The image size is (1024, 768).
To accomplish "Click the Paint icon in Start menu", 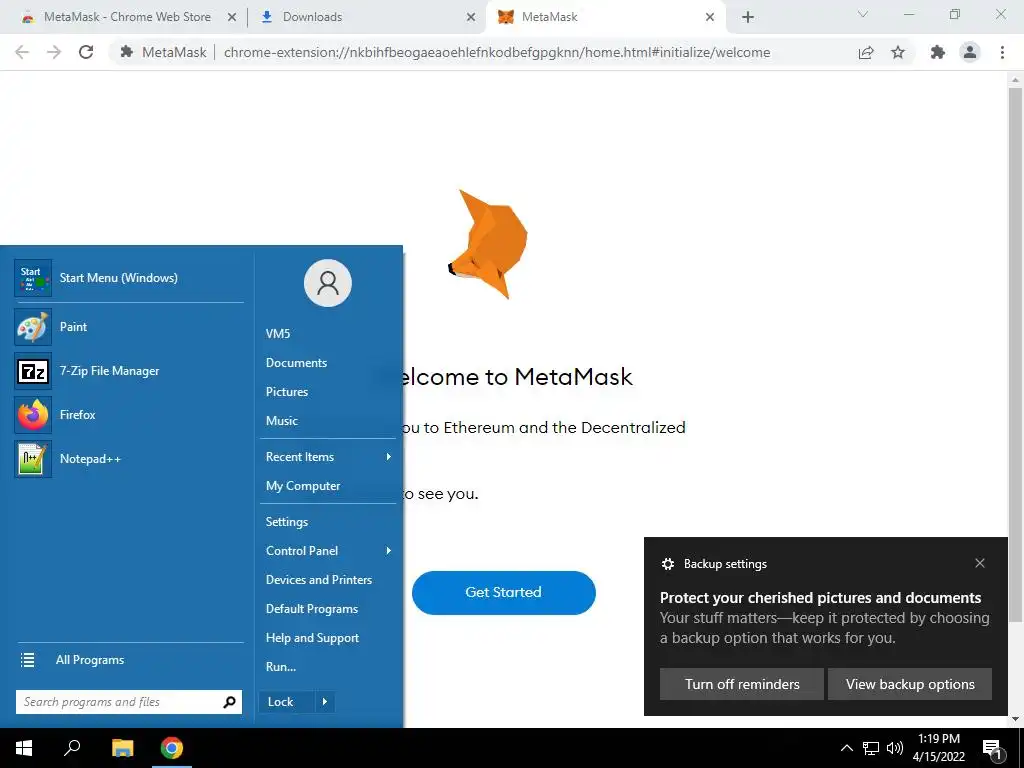I will [x=33, y=327].
